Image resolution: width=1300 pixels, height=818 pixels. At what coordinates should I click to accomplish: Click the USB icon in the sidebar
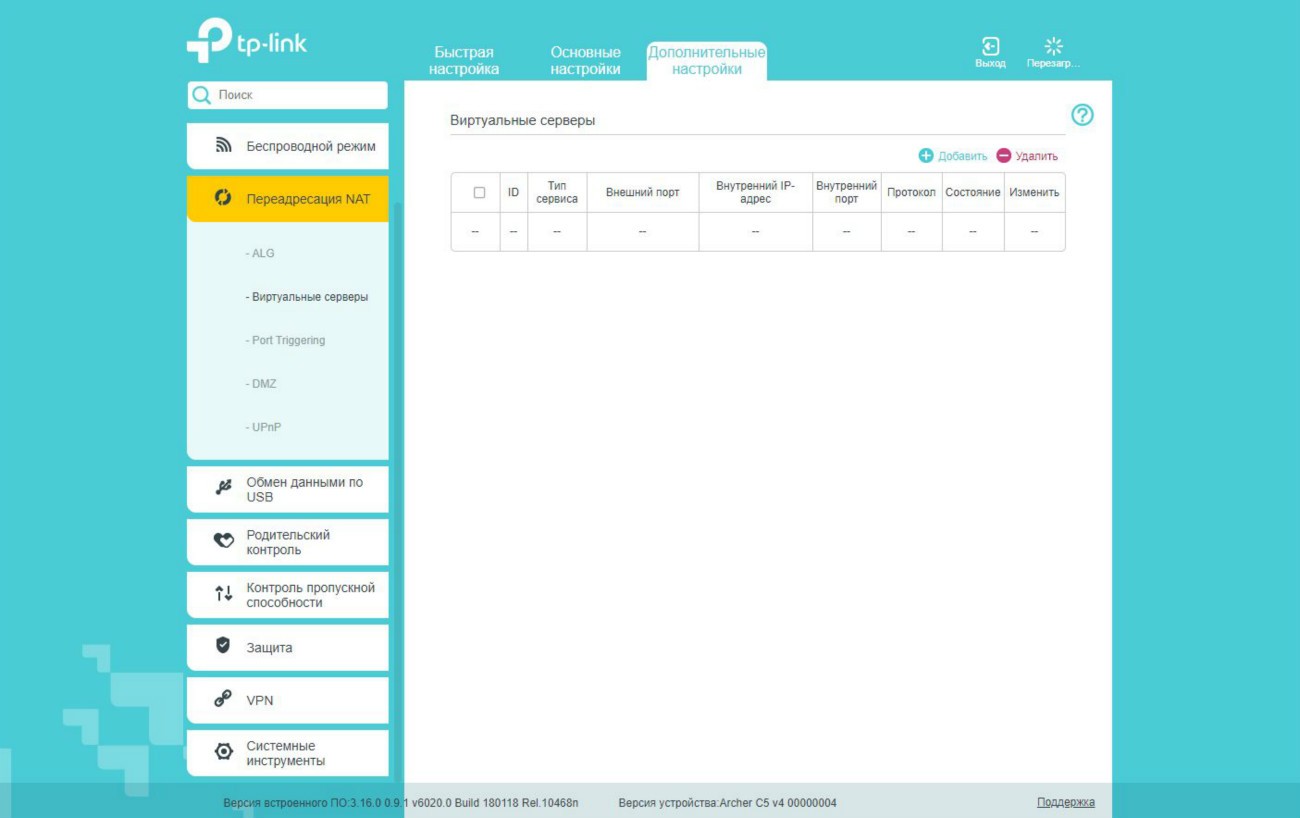coord(224,488)
